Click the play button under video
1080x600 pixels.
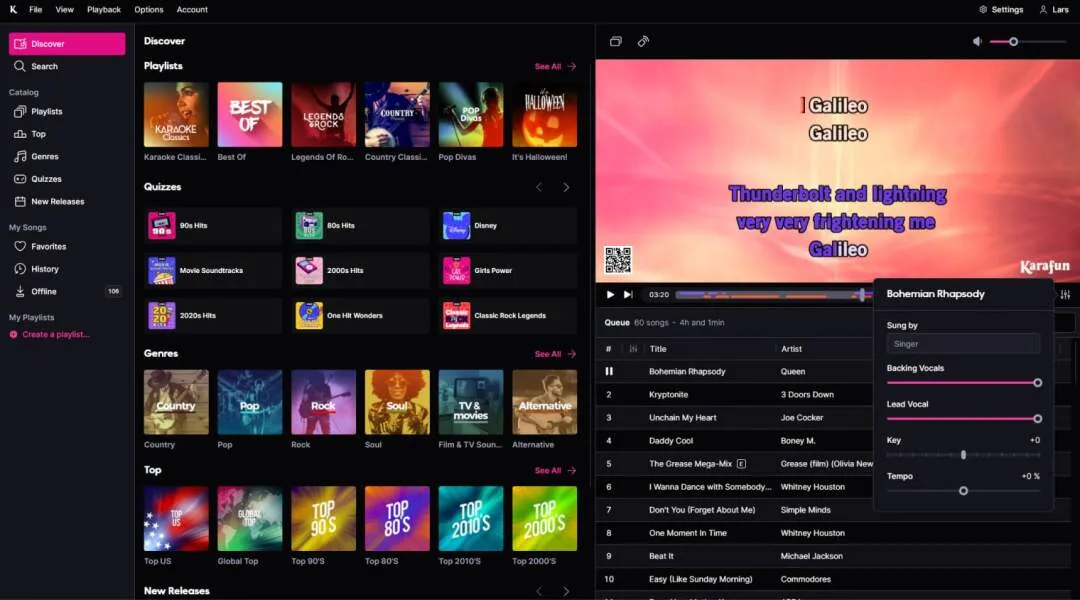pos(610,295)
